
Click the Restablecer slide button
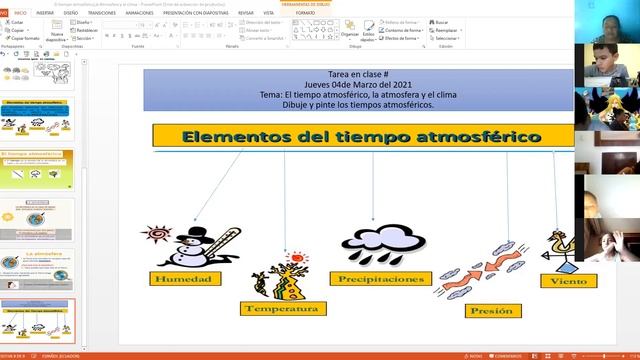tap(84, 30)
